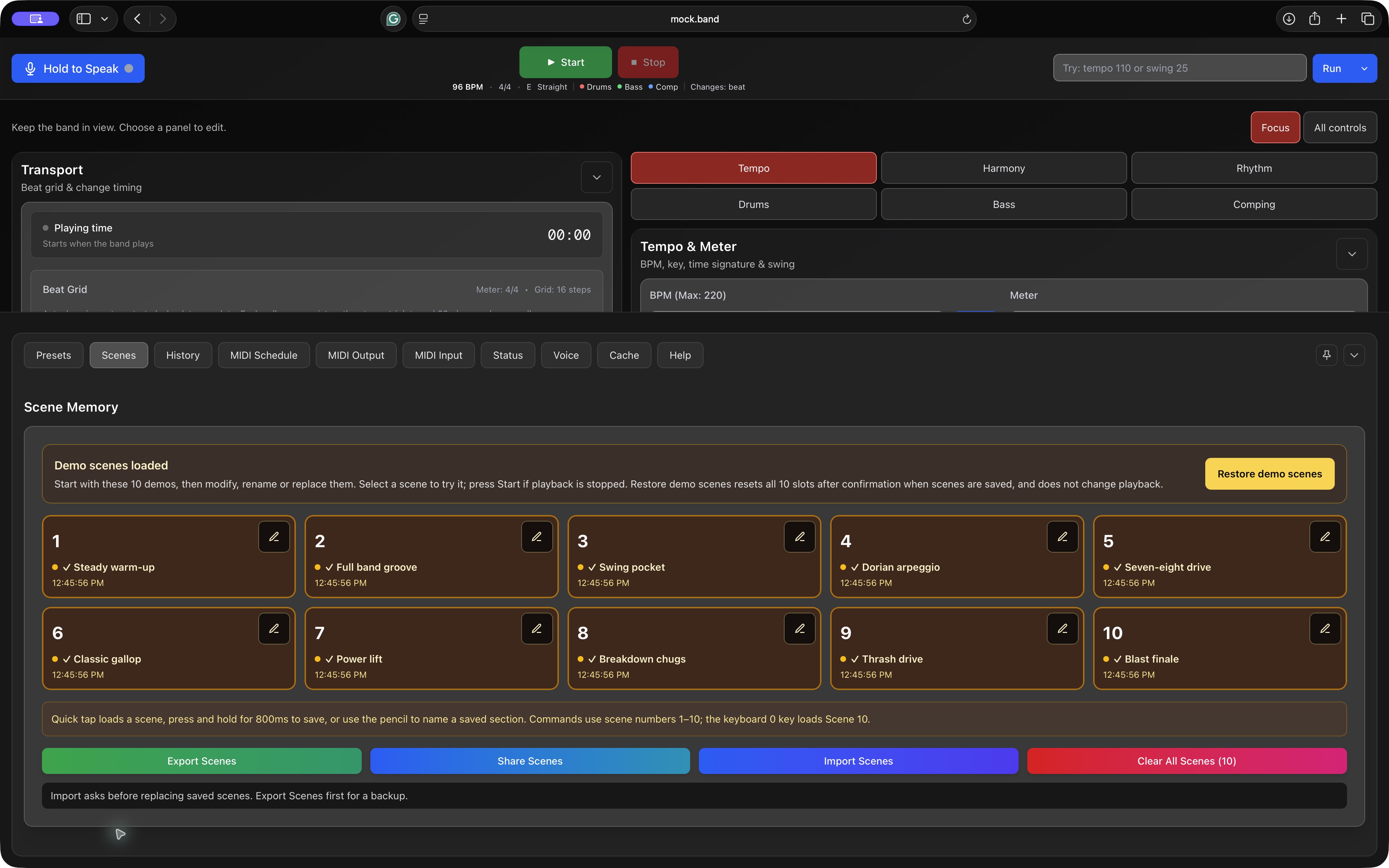Click Restore demo scenes
Viewport: 1389px width, 868px height.
coord(1270,474)
